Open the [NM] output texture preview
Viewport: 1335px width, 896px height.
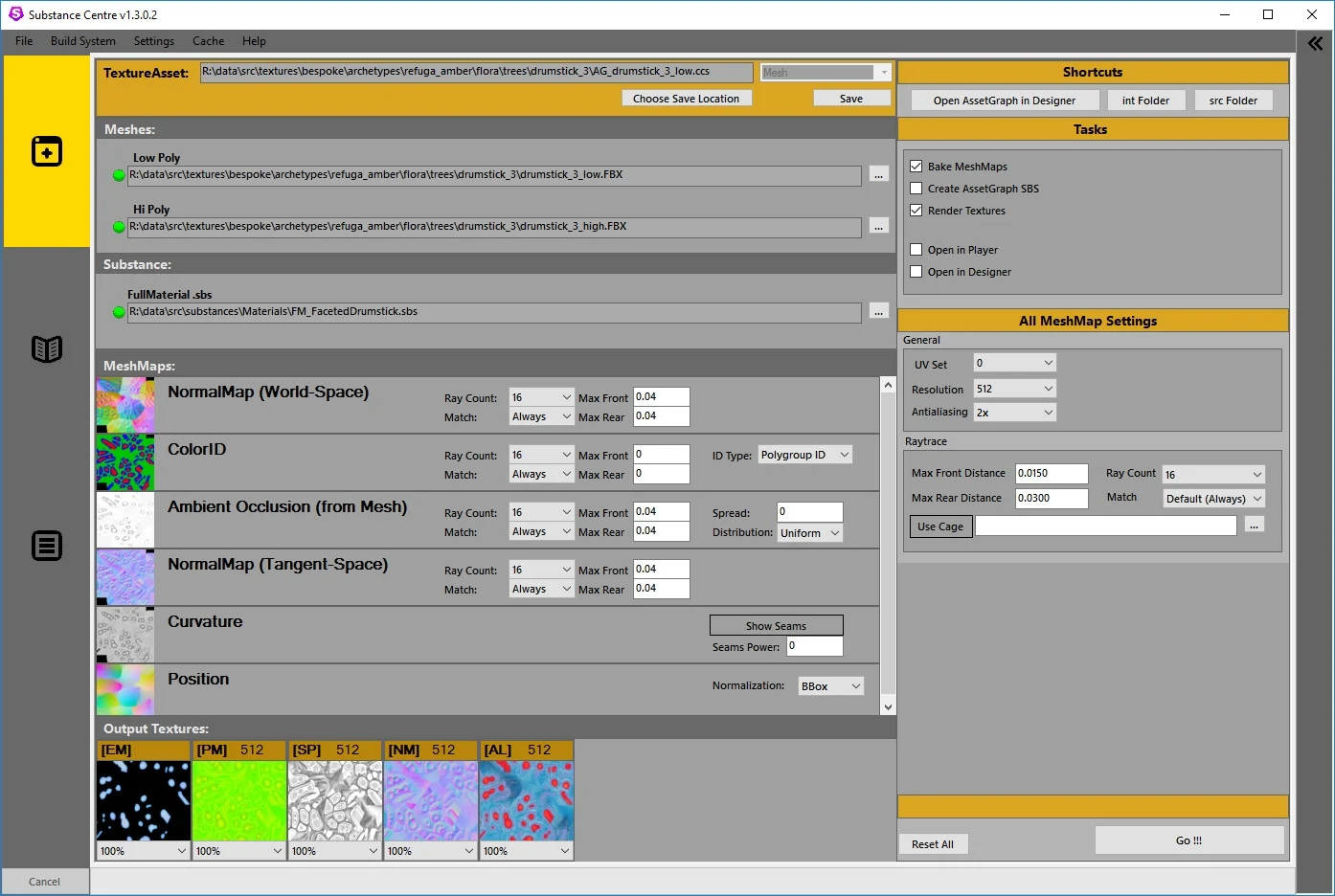[431, 801]
